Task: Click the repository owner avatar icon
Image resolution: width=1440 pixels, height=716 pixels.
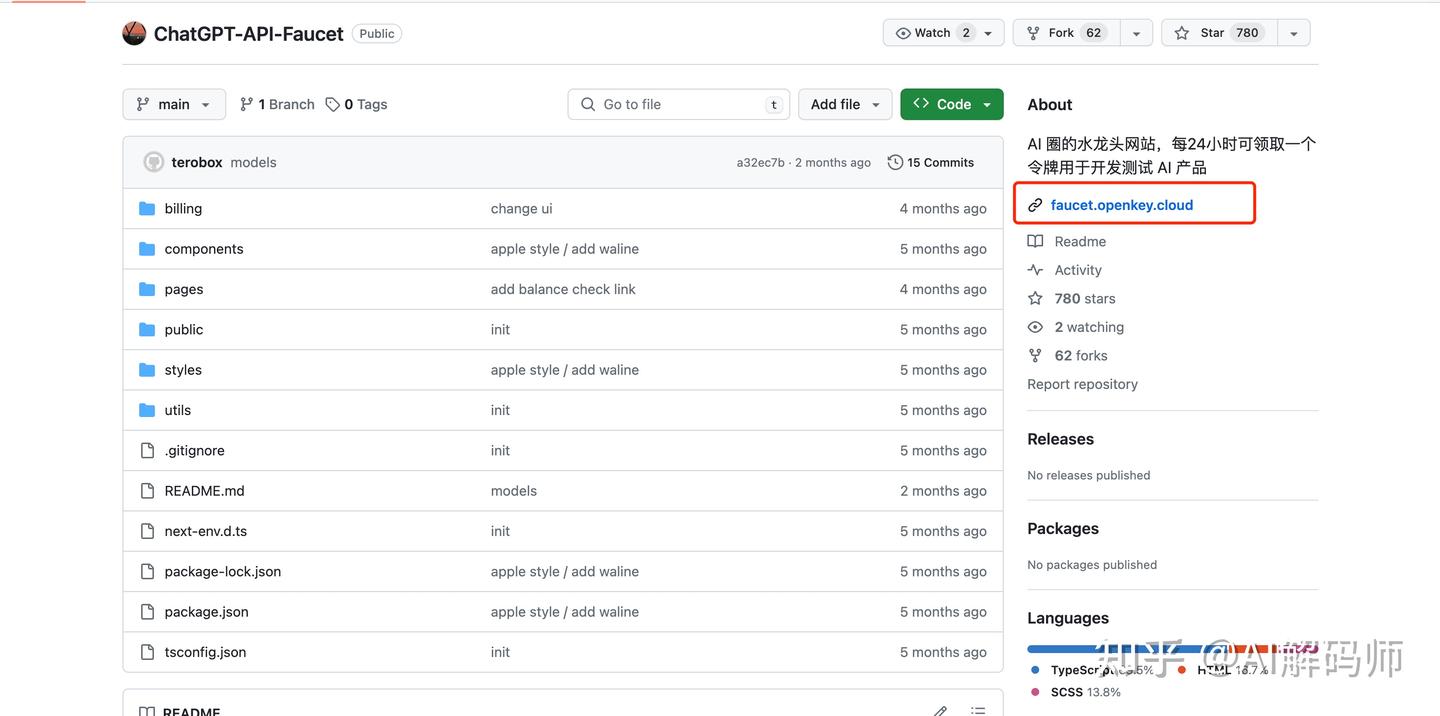Action: (x=134, y=33)
